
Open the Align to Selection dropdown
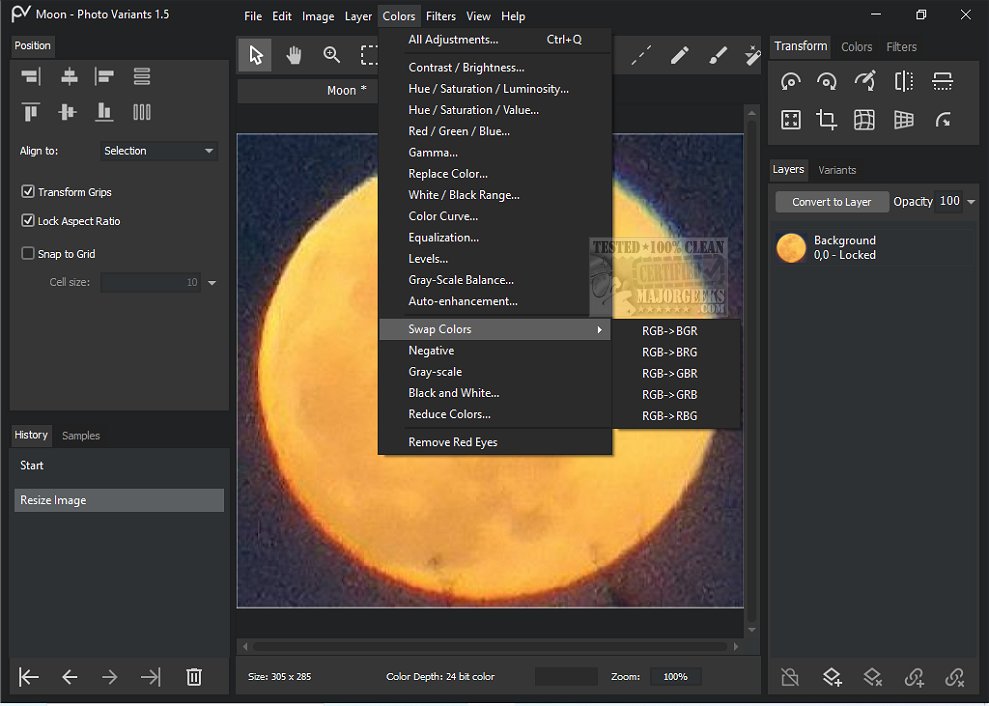point(159,151)
